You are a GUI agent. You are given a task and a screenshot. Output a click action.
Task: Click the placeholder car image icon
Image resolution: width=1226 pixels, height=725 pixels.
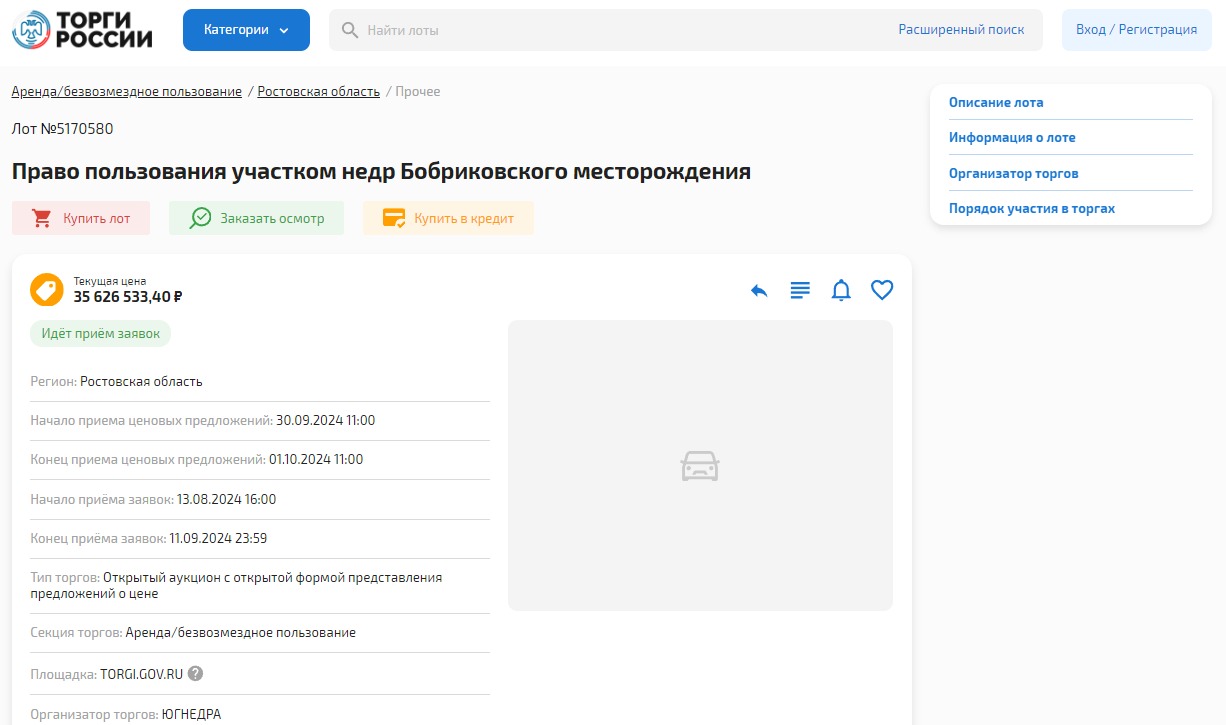700,466
